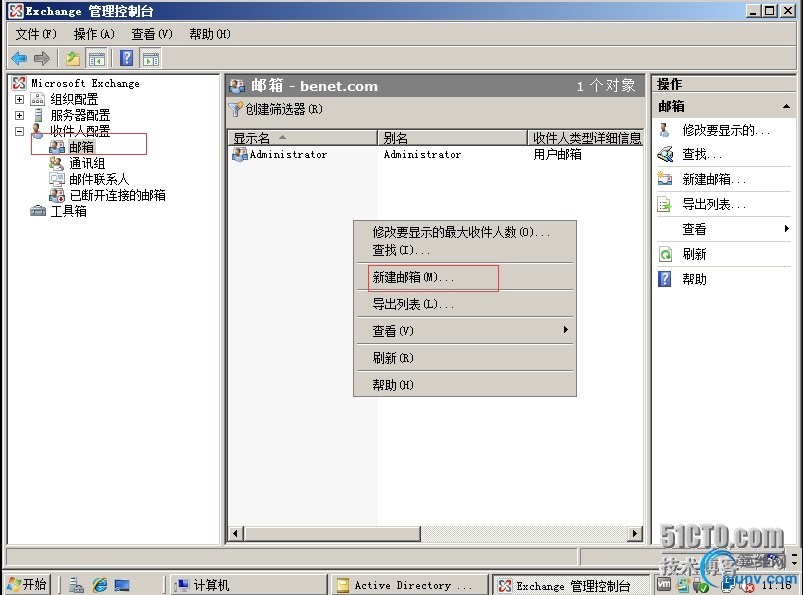803x595 pixels.
Task: Click the horizontal scrollbar left arrow
Action: [235, 534]
